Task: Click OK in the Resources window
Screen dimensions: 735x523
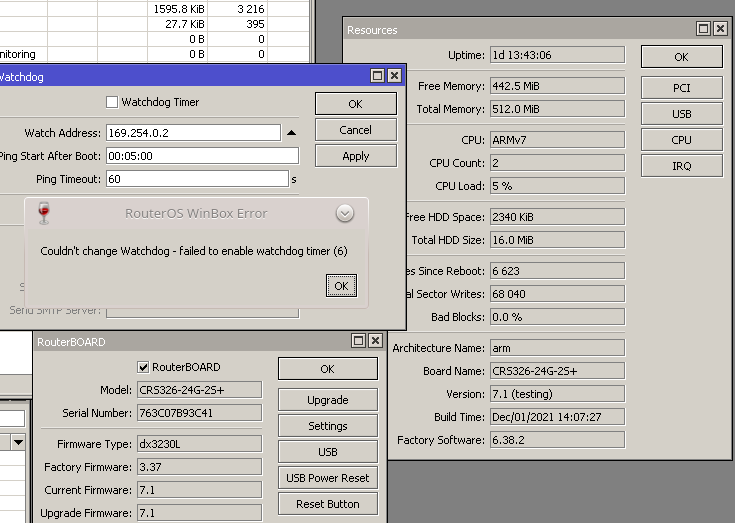Action: point(682,57)
